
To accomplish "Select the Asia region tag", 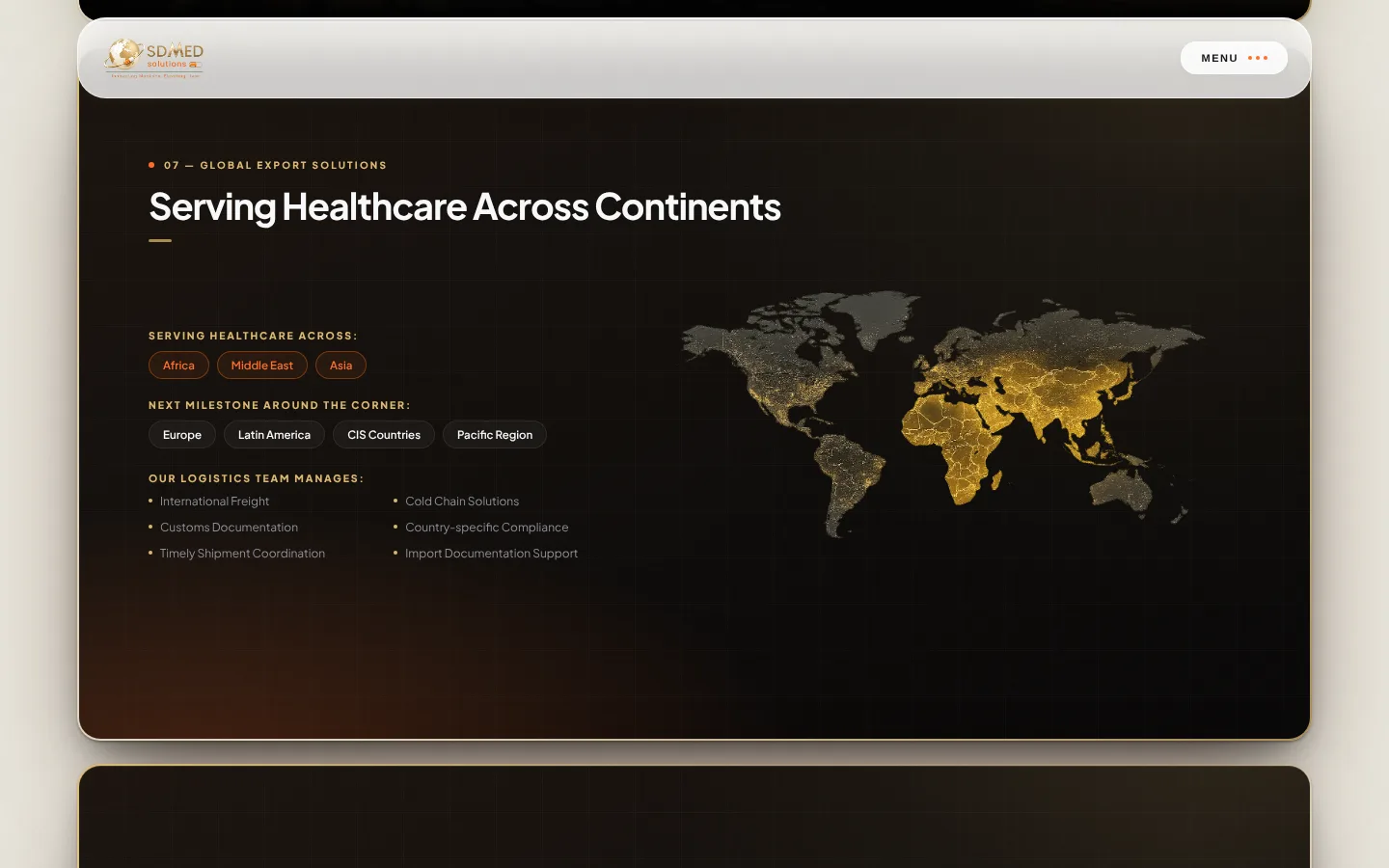I will [340, 366].
